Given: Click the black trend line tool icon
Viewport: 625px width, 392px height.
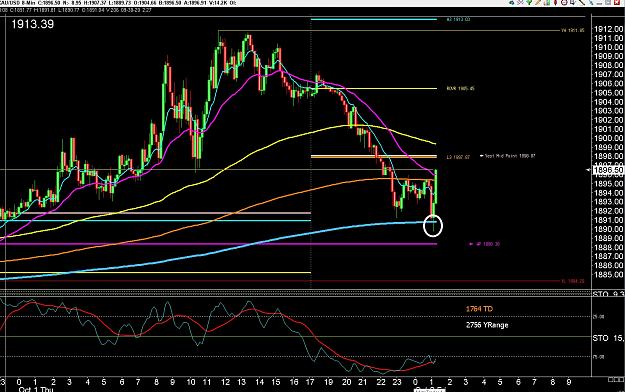Looking at the screenshot, I should point(582,2).
